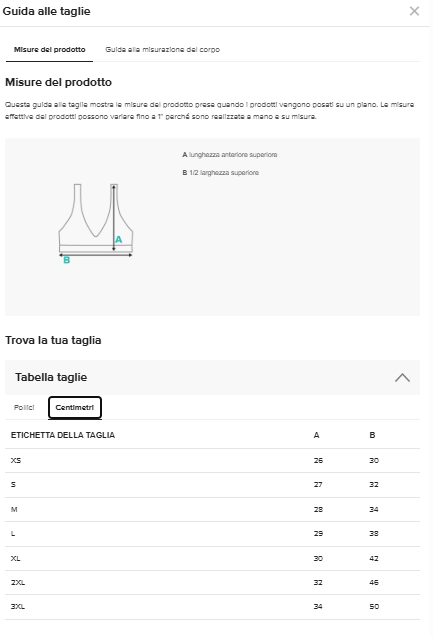The width and height of the screenshot is (433, 636).
Task: Select Centimetri unit toggle
Action: coord(75,407)
